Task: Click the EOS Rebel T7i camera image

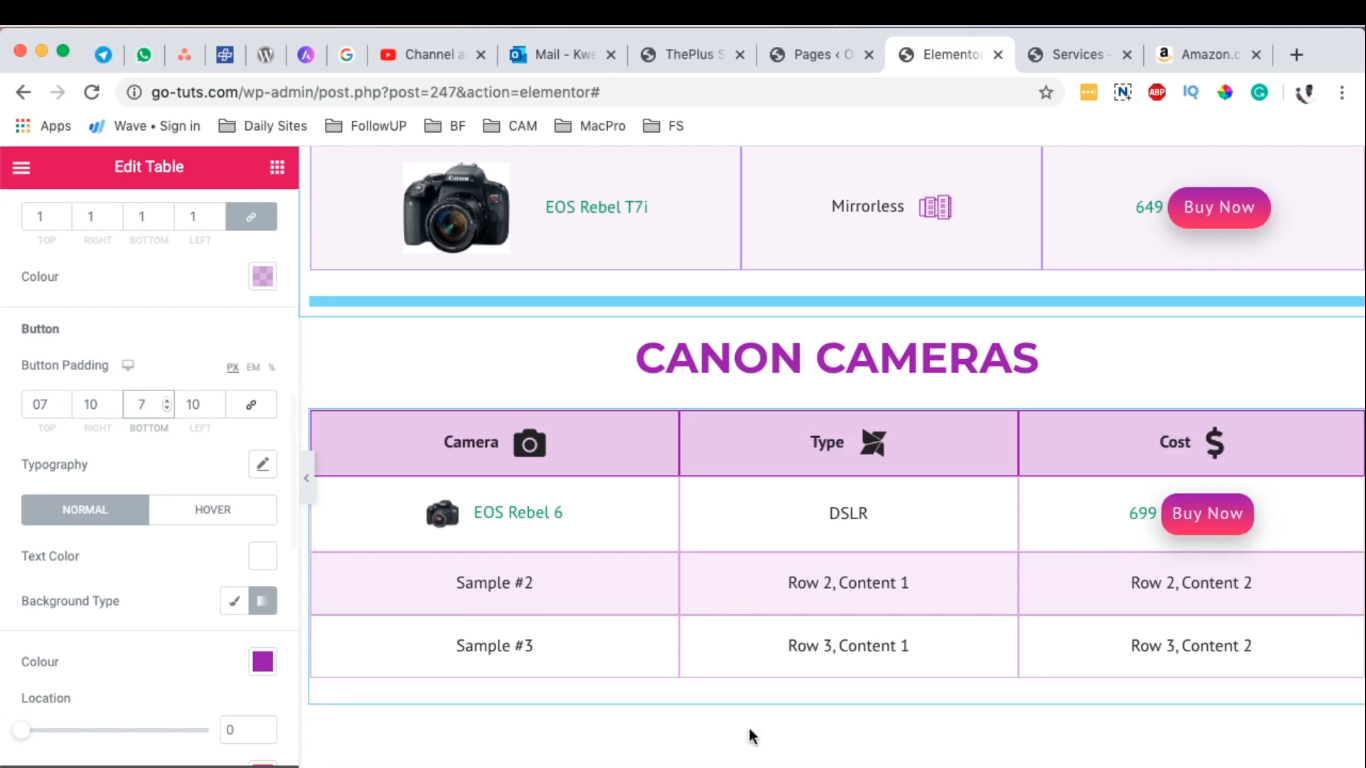Action: (x=456, y=207)
